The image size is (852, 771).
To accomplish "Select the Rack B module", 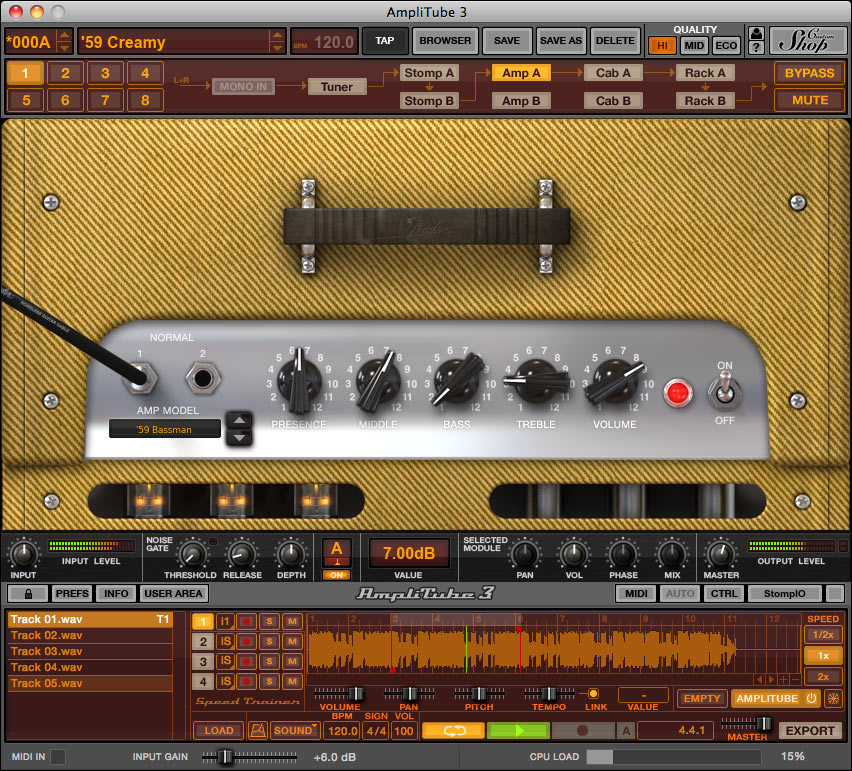I will pos(705,101).
